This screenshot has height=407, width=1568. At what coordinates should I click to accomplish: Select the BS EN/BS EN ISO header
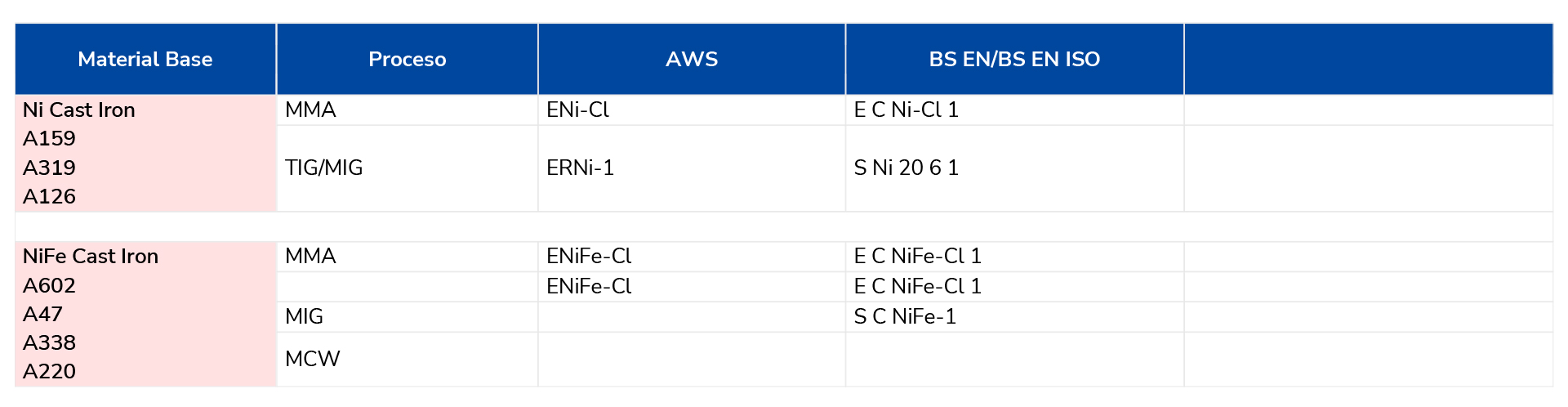1014,59
